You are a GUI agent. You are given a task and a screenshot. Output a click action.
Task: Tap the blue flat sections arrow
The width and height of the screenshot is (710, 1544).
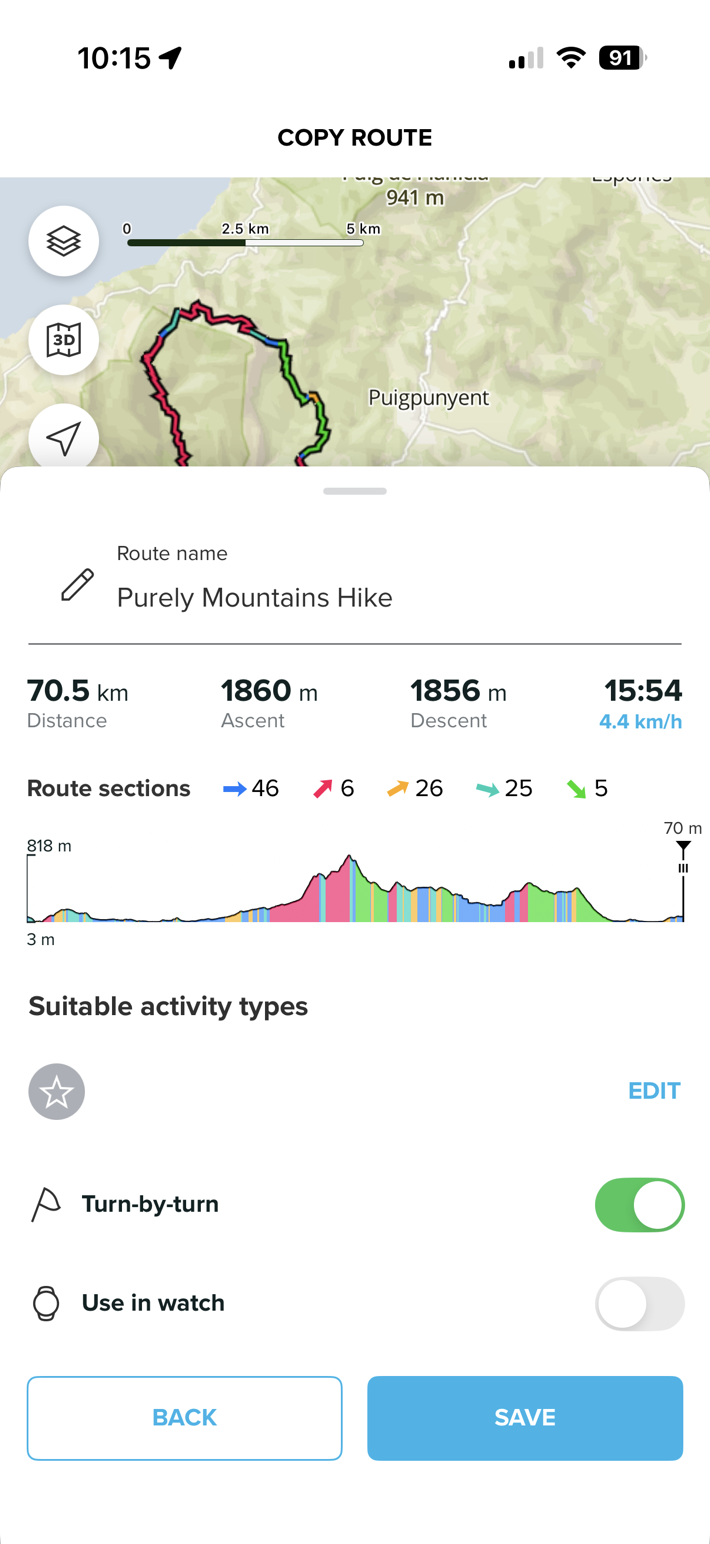click(234, 789)
